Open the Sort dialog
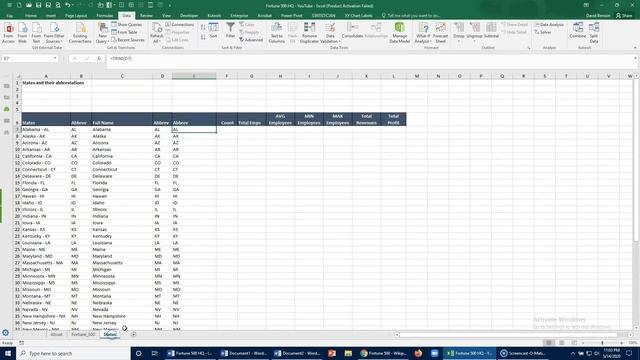This screenshot has width=640, height=360. pyautogui.click(x=213, y=31)
